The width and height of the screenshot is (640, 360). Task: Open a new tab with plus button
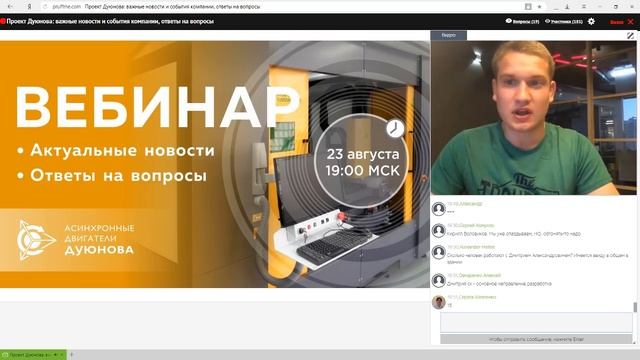click(x=71, y=355)
